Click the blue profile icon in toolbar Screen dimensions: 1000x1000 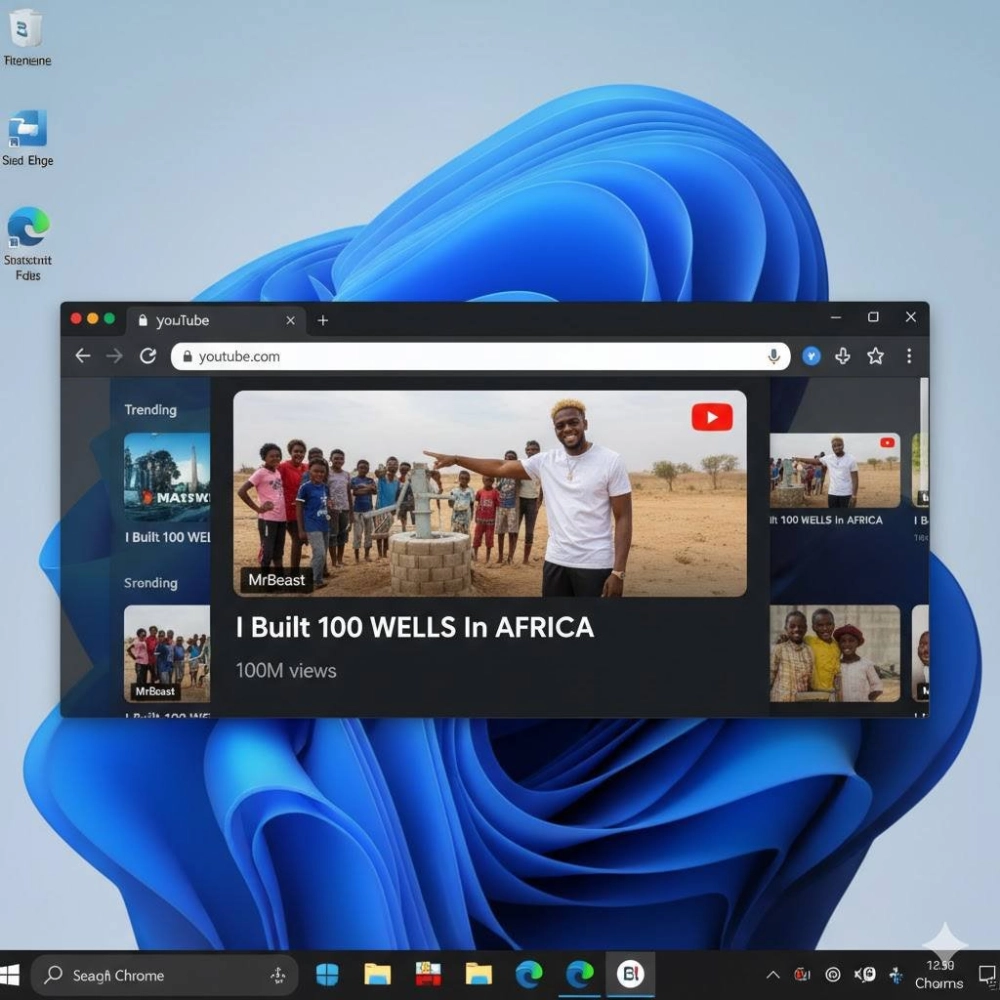pos(811,356)
